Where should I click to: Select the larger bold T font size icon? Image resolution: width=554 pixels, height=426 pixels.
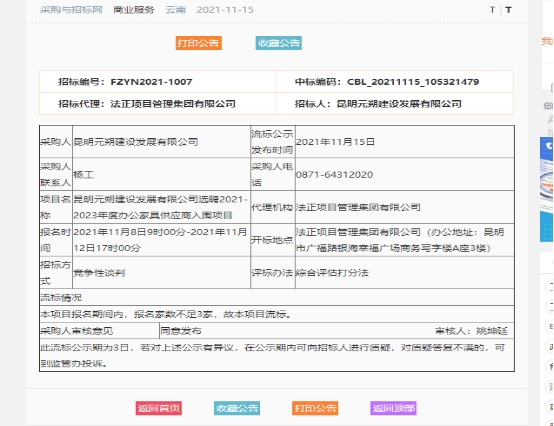tap(508, 10)
